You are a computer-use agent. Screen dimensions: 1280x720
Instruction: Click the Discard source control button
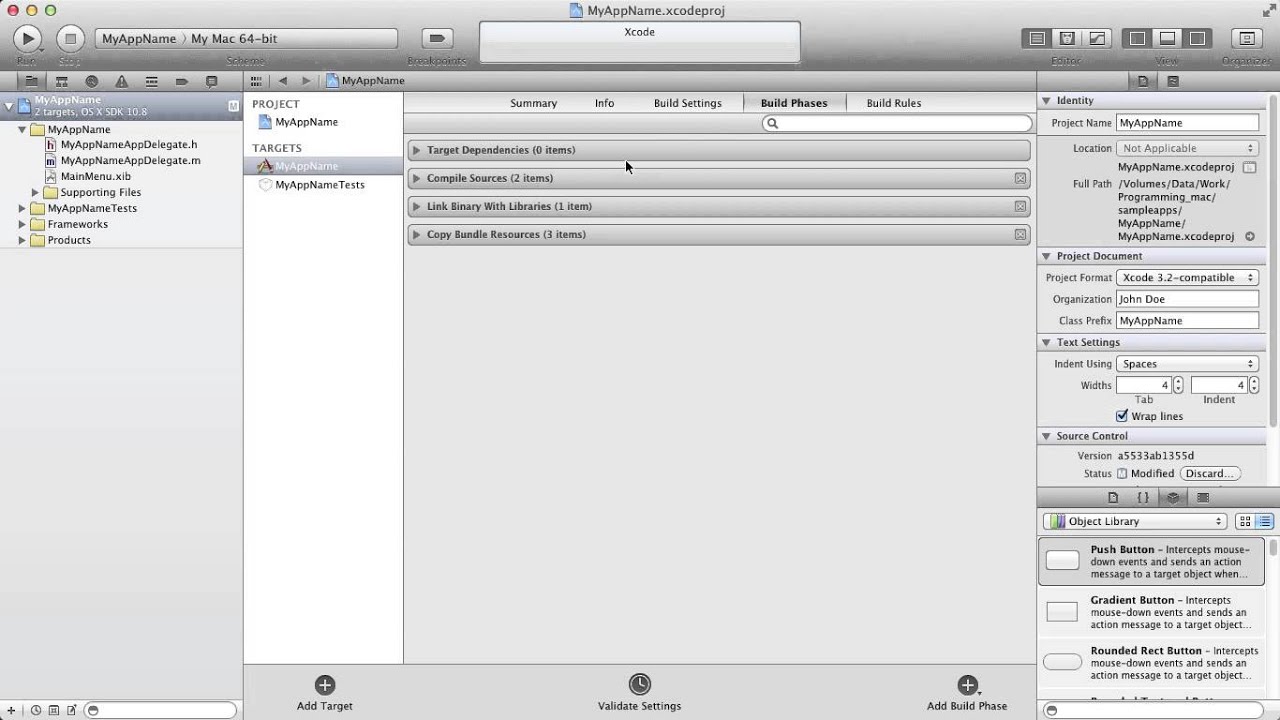(x=1210, y=474)
